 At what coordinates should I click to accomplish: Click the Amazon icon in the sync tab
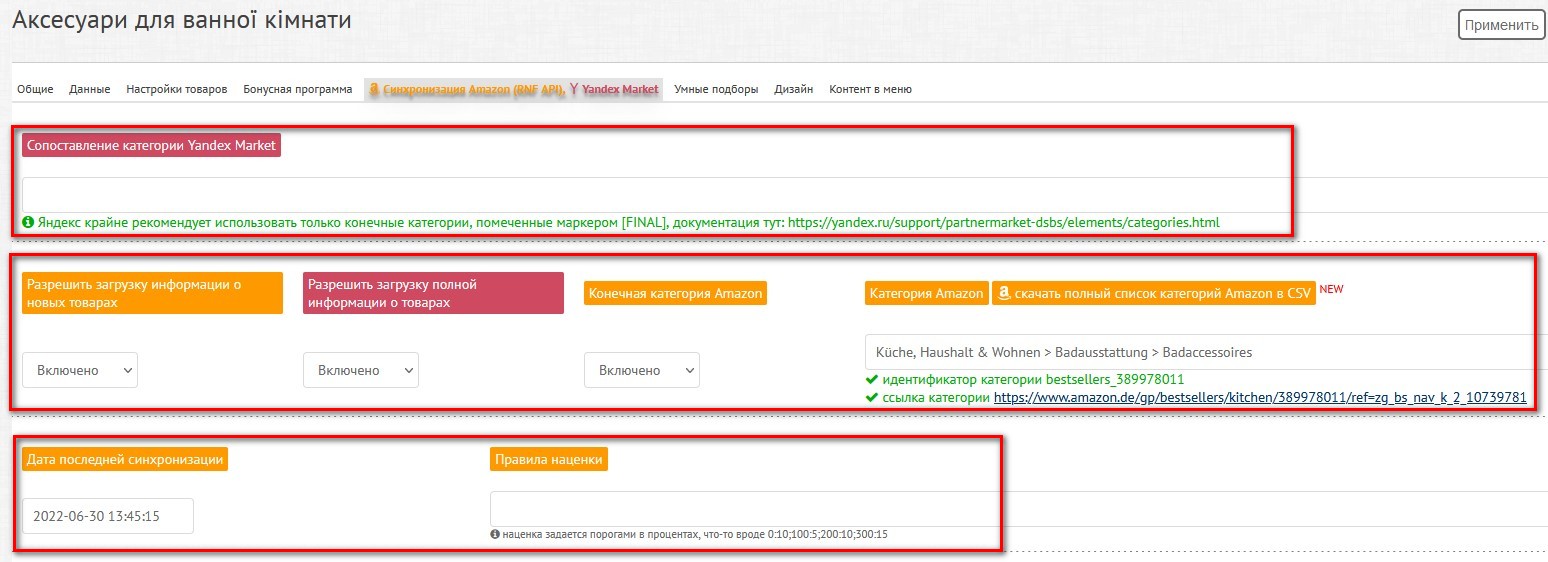pos(374,89)
